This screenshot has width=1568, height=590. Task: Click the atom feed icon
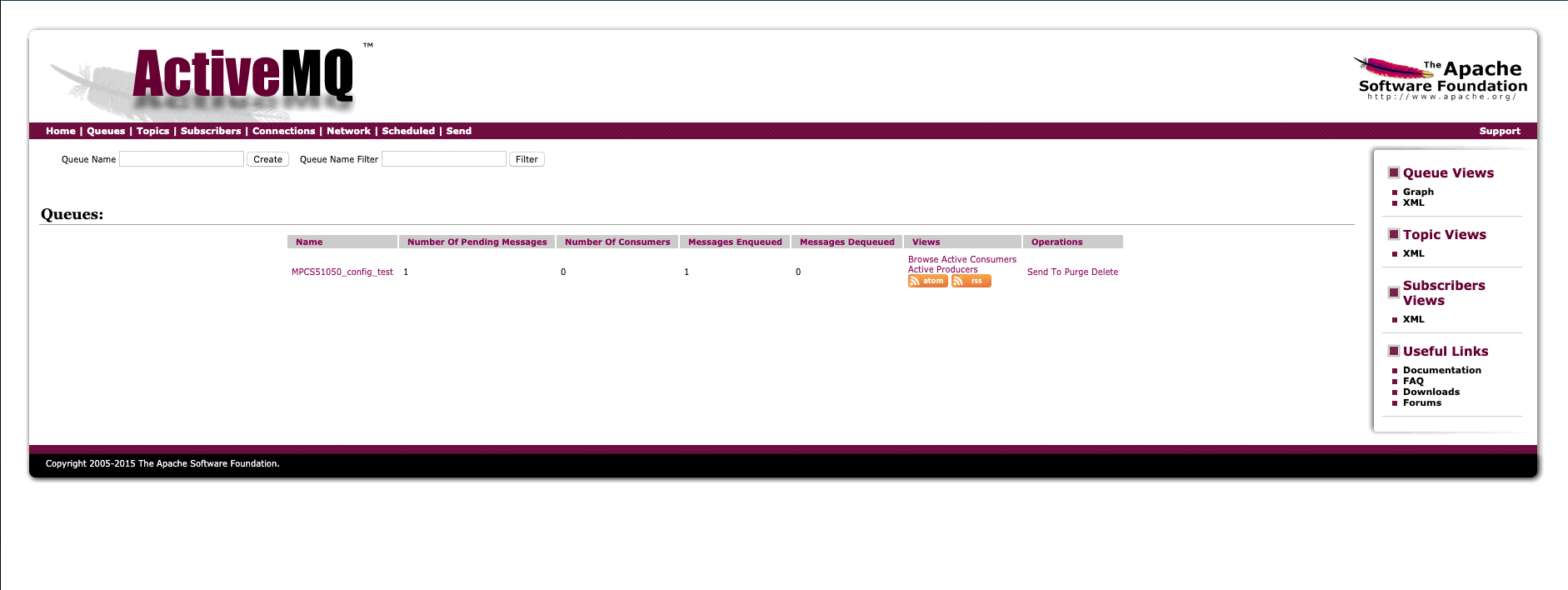[927, 282]
